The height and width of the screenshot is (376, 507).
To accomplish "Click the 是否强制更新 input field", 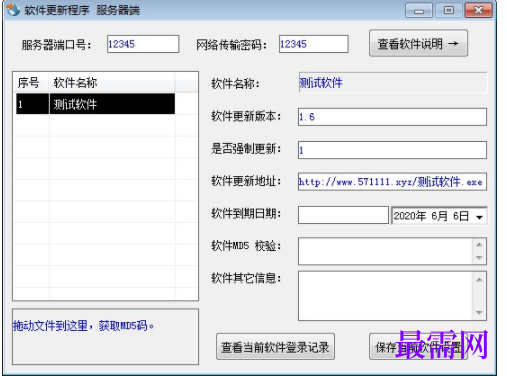I will [392, 150].
